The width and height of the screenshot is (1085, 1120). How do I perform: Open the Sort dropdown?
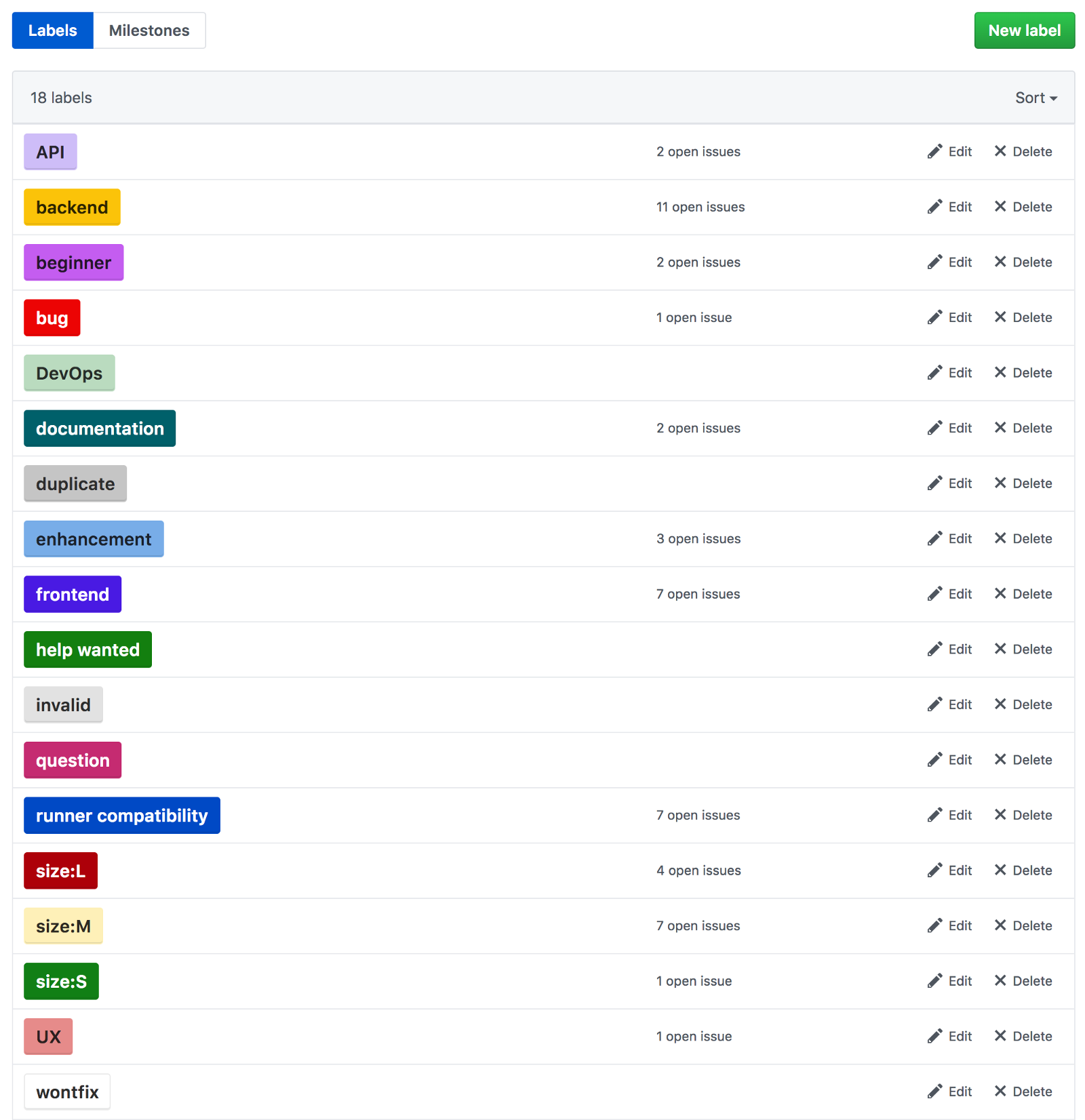(1035, 98)
